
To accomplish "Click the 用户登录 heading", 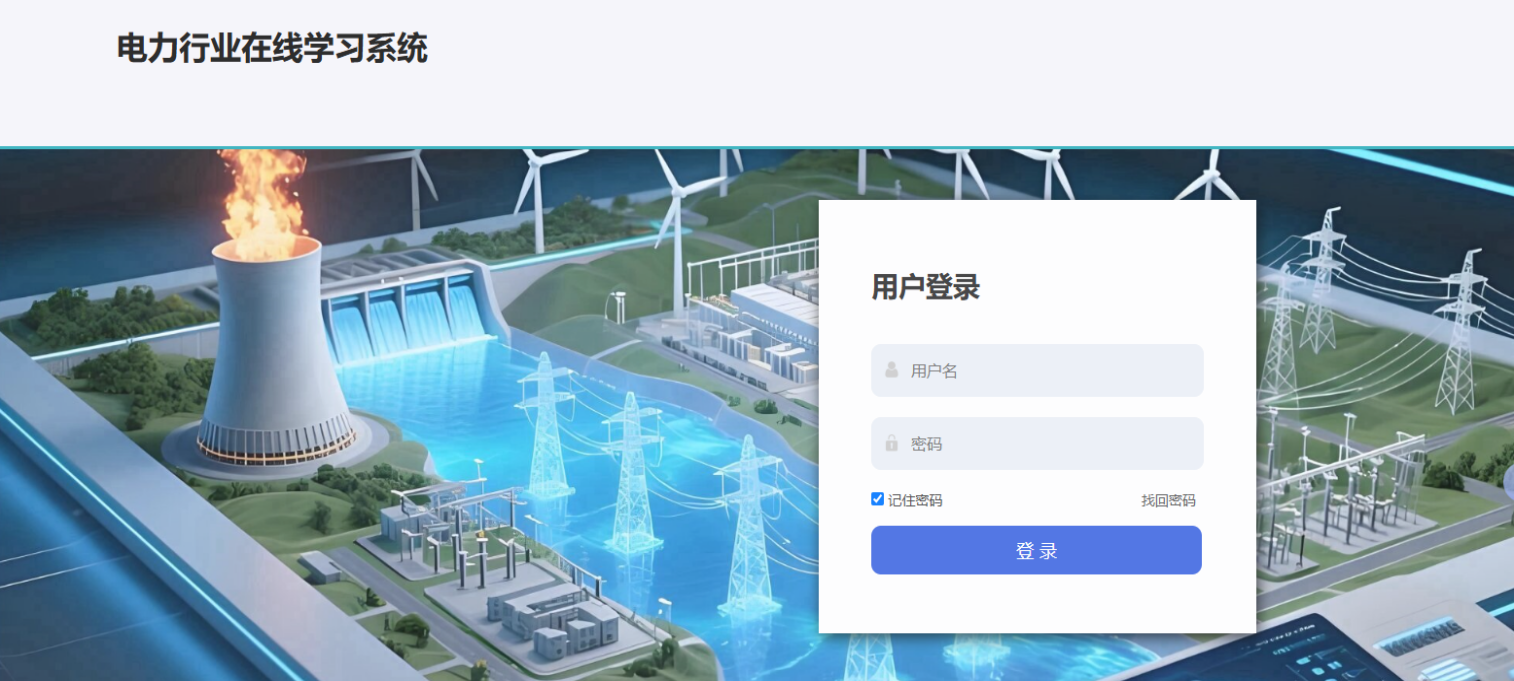I will coord(925,287).
